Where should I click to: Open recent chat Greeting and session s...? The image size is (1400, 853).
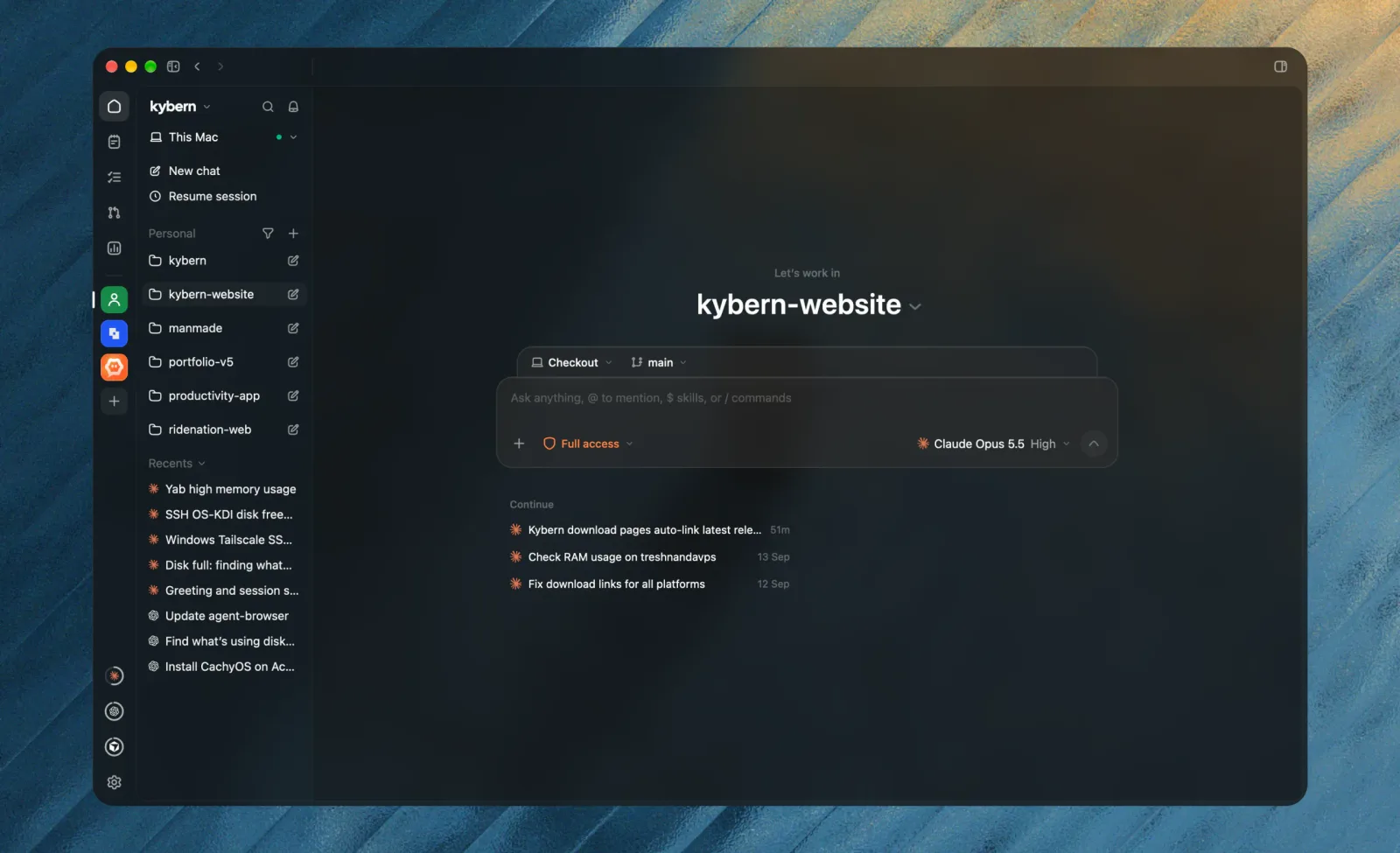coord(224,591)
